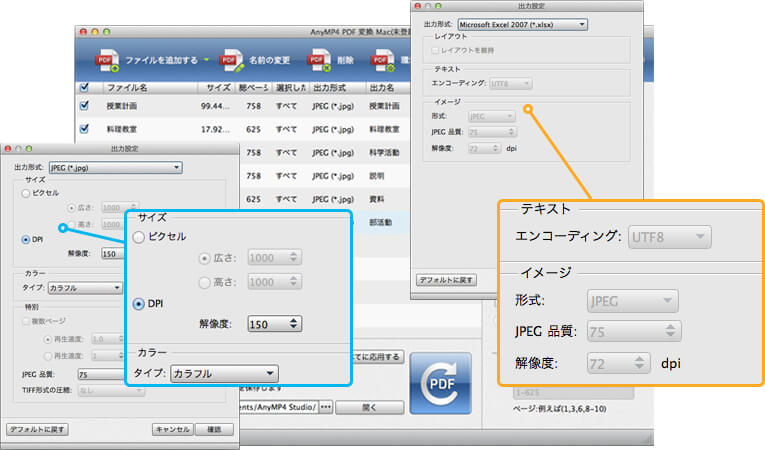This screenshot has height=450, width=765.
Task: Select the 広さ radio in the JPEG settings dialog
Action: click(71, 208)
